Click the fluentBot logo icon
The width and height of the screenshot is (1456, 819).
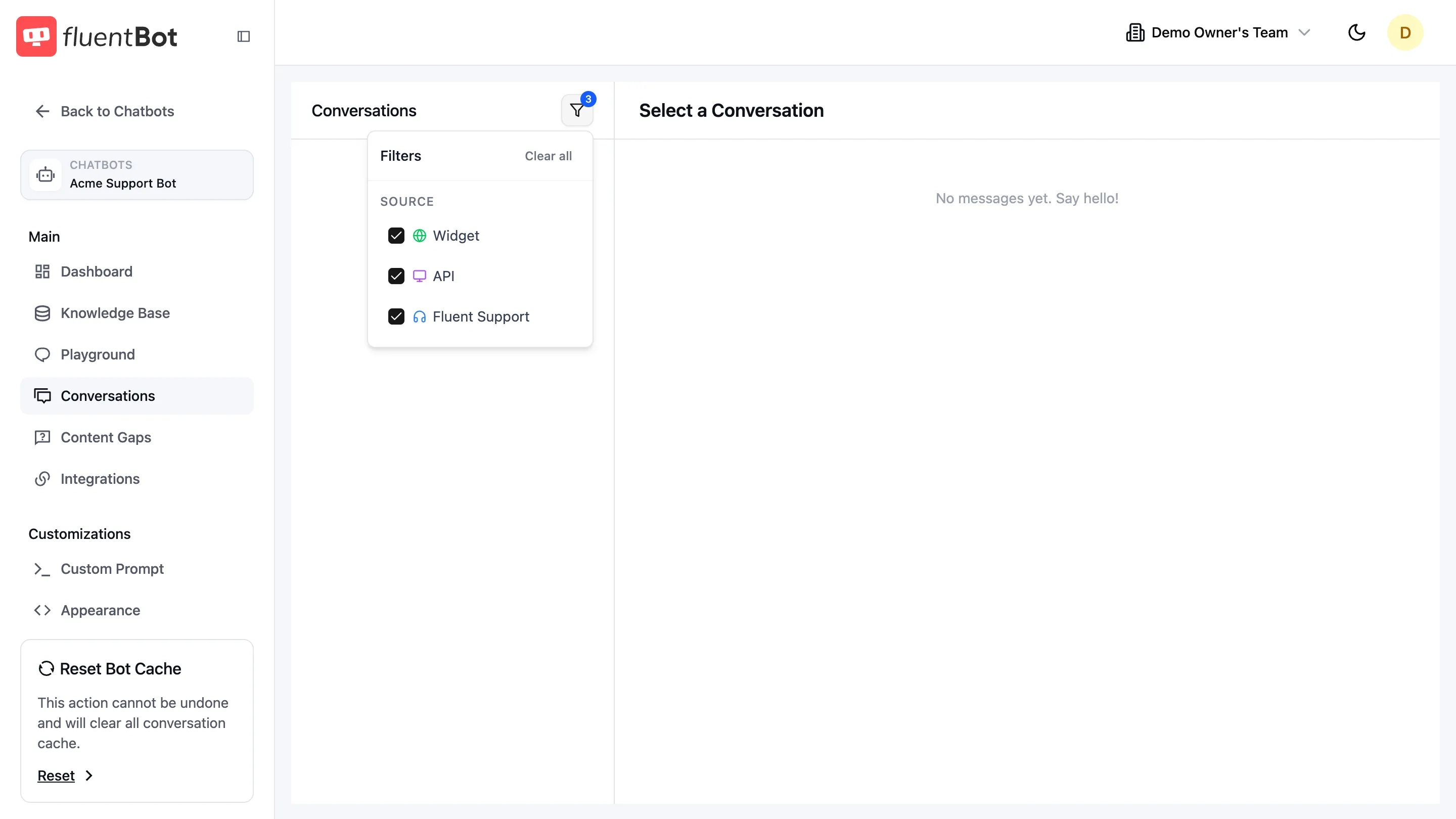pos(36,36)
